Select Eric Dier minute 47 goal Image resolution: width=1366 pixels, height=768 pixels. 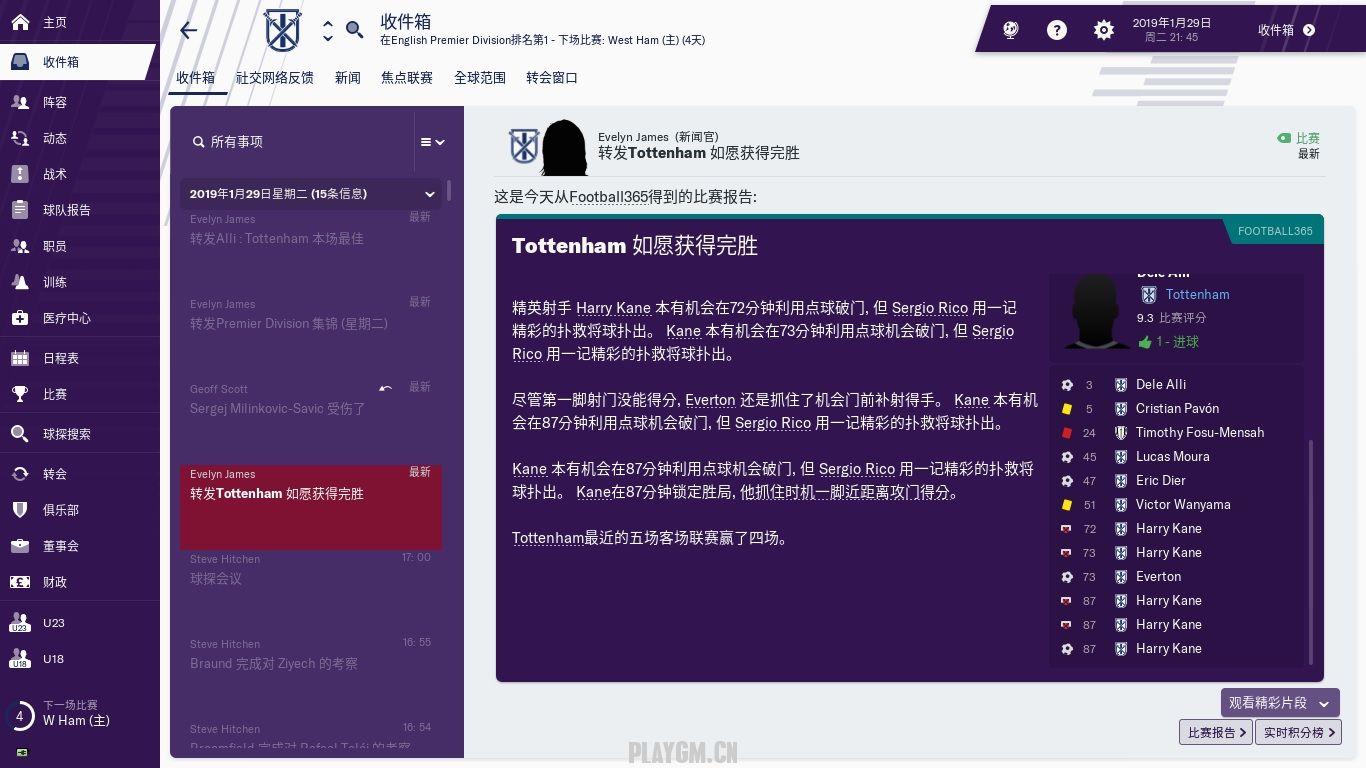point(1178,480)
